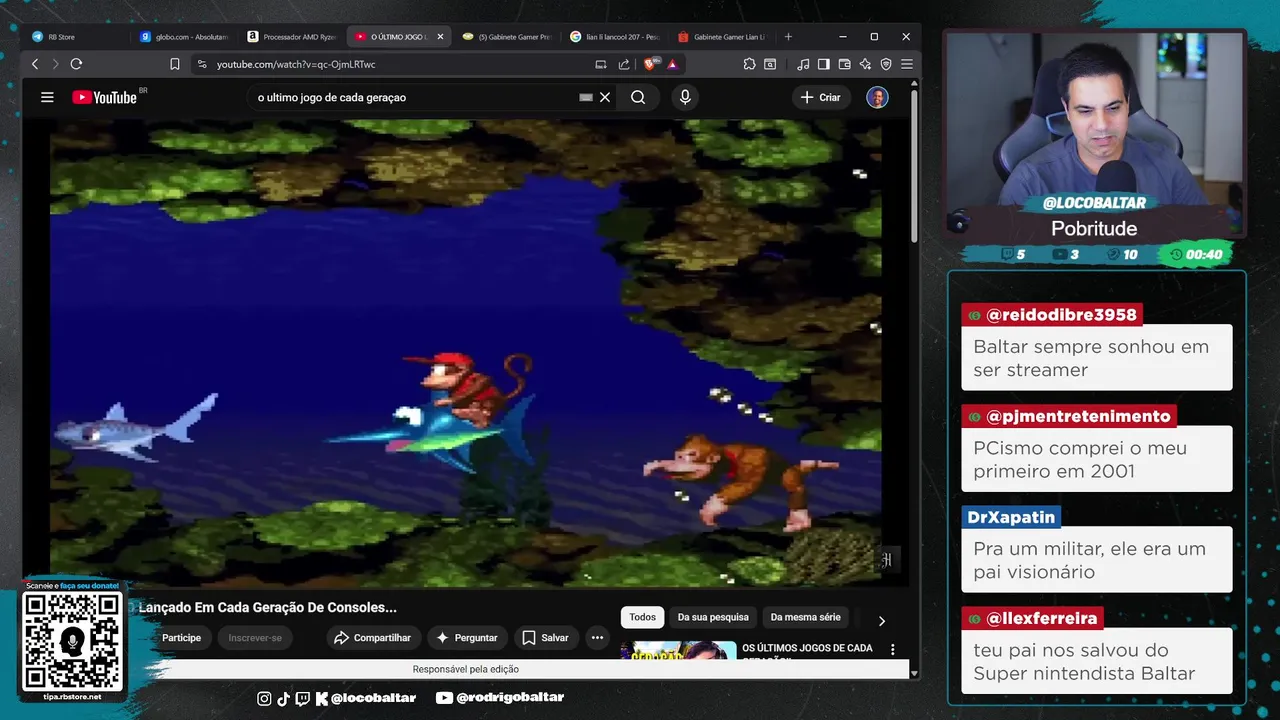Switch to the RB Store tab
Image resolution: width=1280 pixels, height=720 pixels.
(75, 37)
